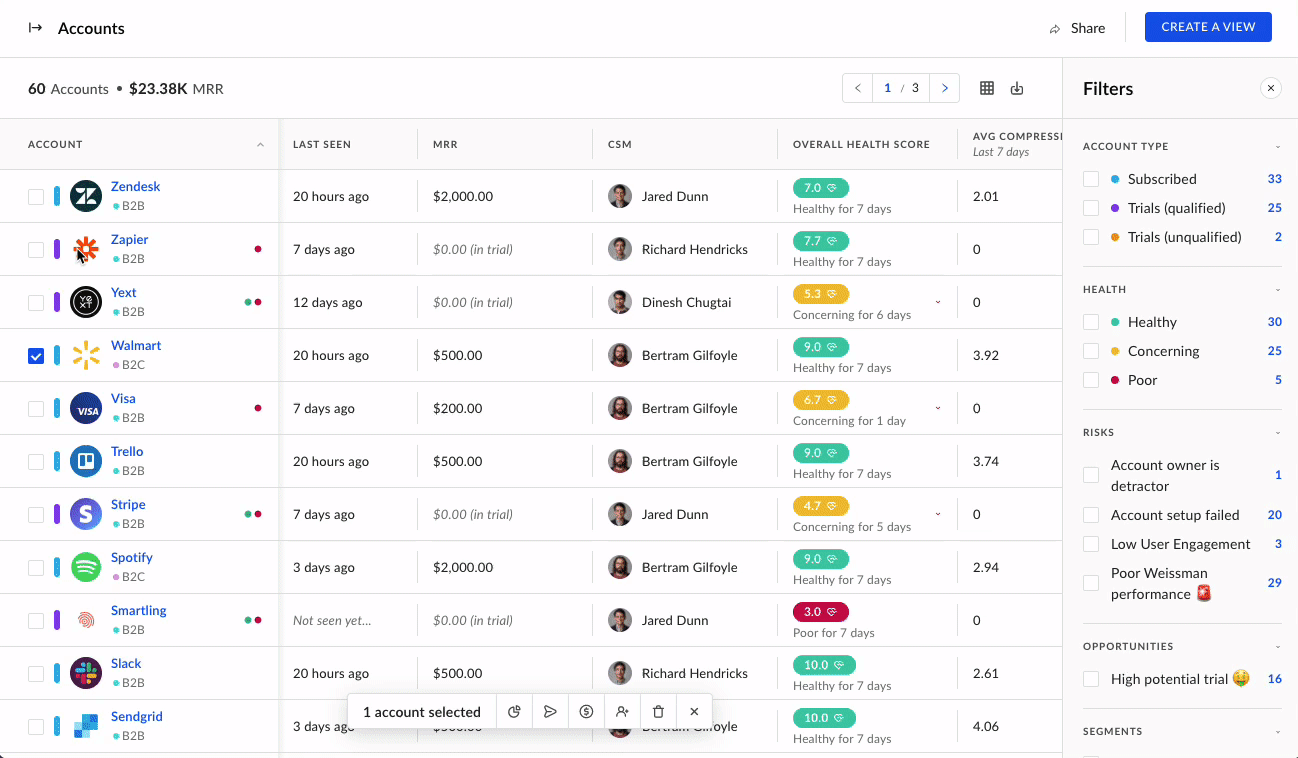Click the CREATE A VIEW button
This screenshot has width=1298, height=758.
click(1208, 27)
